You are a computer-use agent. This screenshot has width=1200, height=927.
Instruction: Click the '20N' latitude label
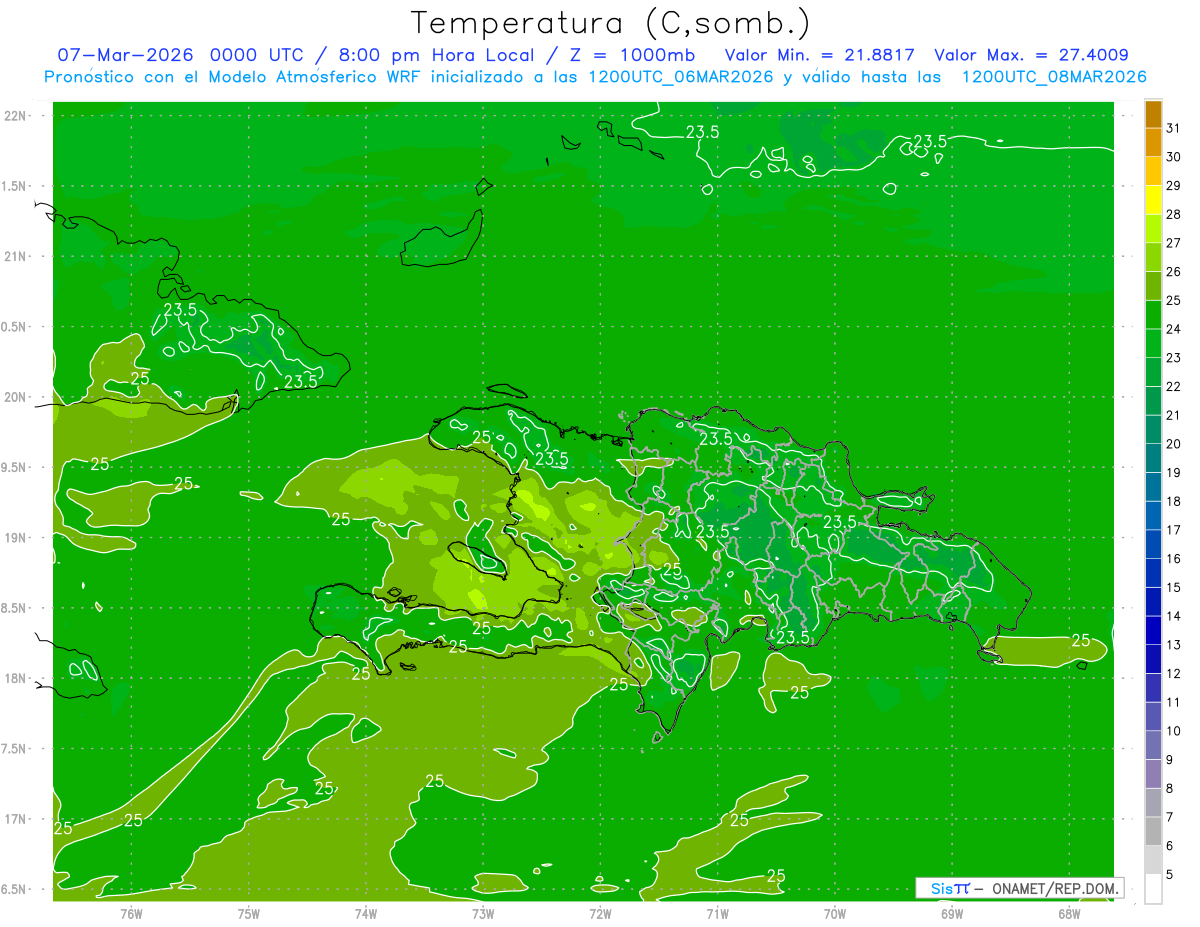16,397
